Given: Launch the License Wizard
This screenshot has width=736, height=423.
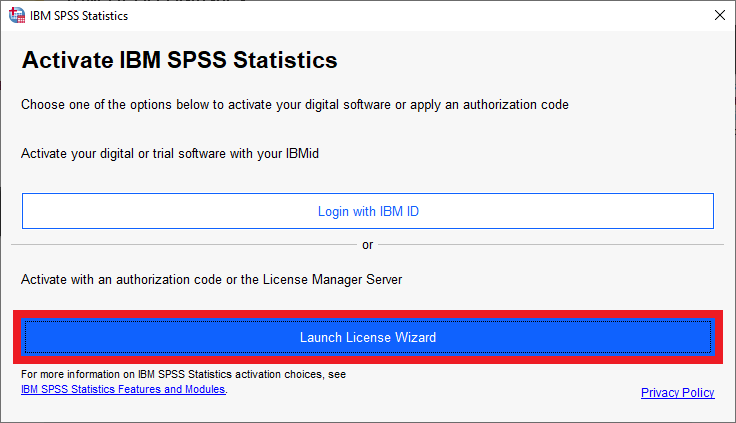Looking at the screenshot, I should point(368,337).
